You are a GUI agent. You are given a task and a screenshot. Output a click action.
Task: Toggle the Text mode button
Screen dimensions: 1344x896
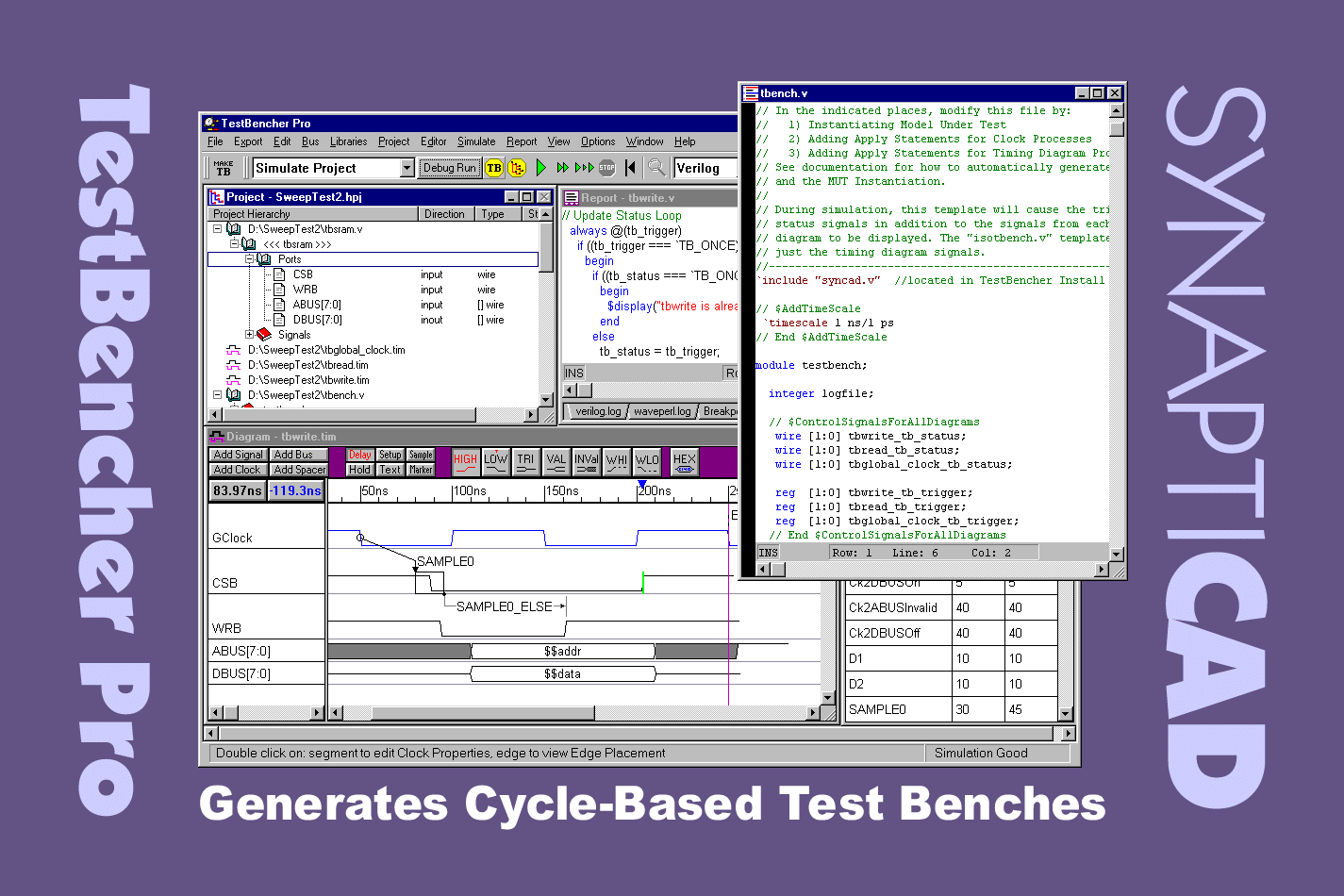[x=390, y=470]
